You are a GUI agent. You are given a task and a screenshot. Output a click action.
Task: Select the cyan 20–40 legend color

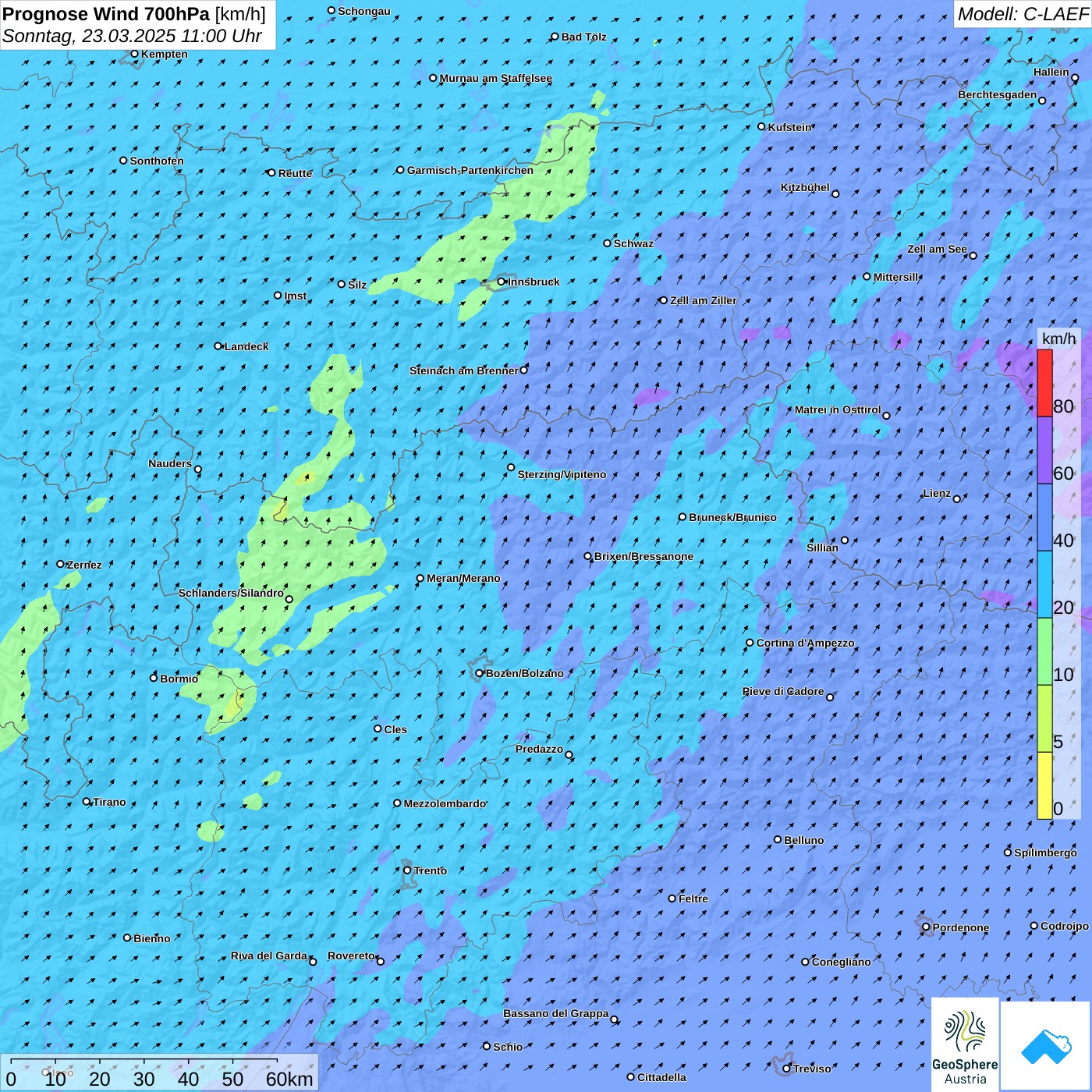click(x=1044, y=585)
